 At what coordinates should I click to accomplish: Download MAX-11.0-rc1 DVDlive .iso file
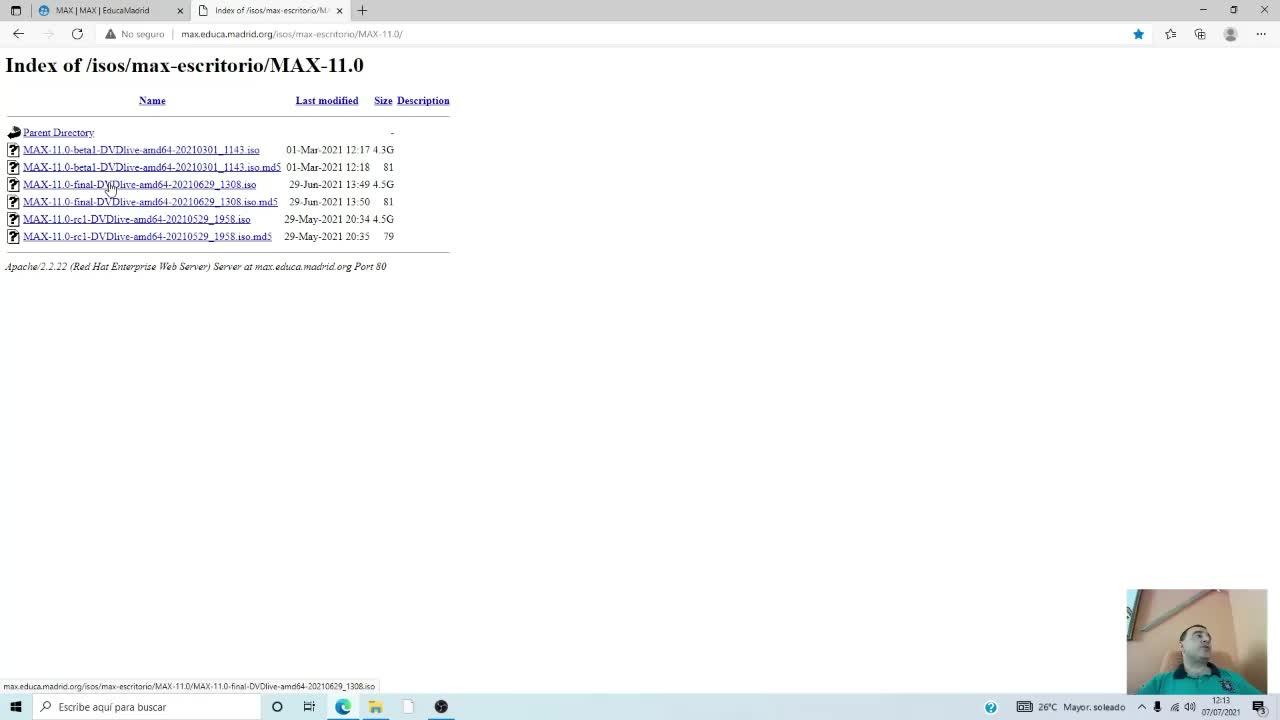[x=137, y=219]
